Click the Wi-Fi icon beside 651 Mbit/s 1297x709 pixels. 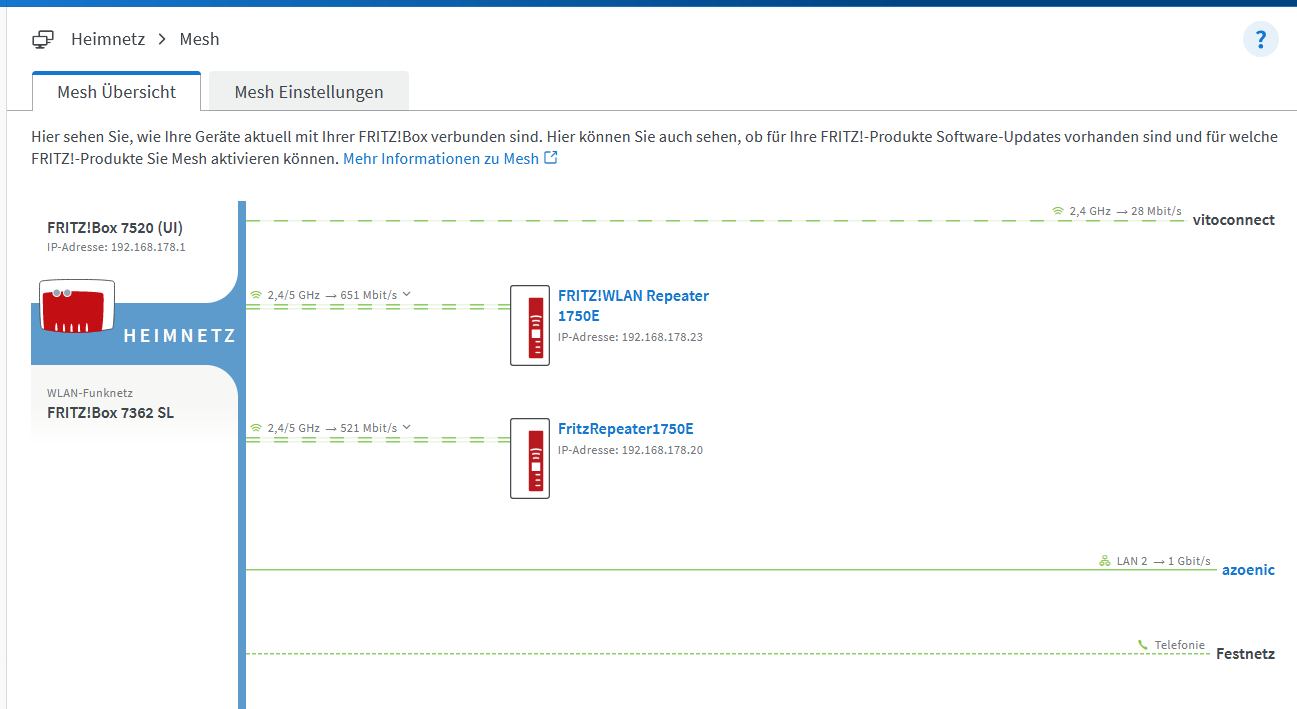pyautogui.click(x=255, y=295)
